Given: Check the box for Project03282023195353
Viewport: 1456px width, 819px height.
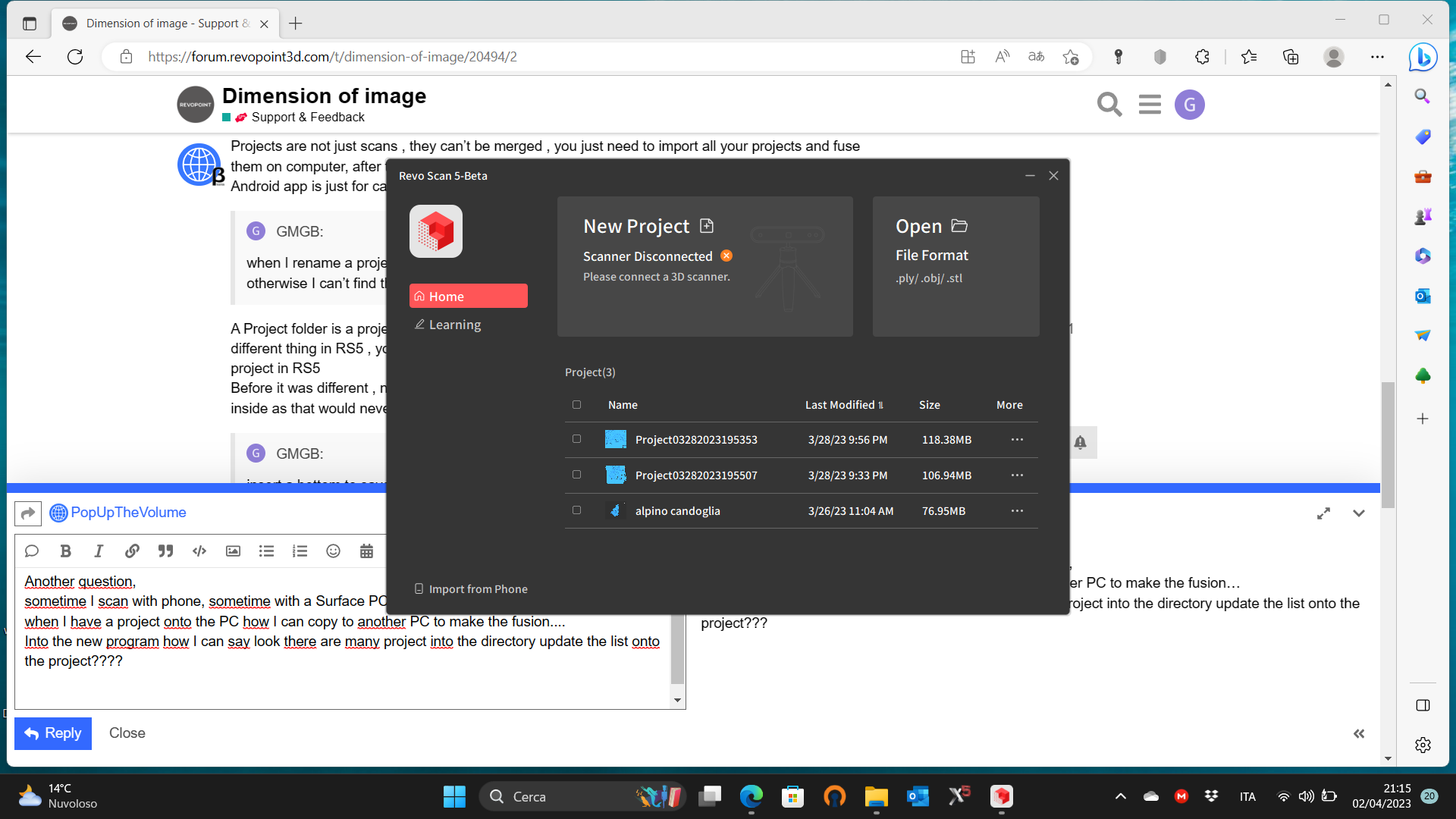Looking at the screenshot, I should [x=576, y=439].
